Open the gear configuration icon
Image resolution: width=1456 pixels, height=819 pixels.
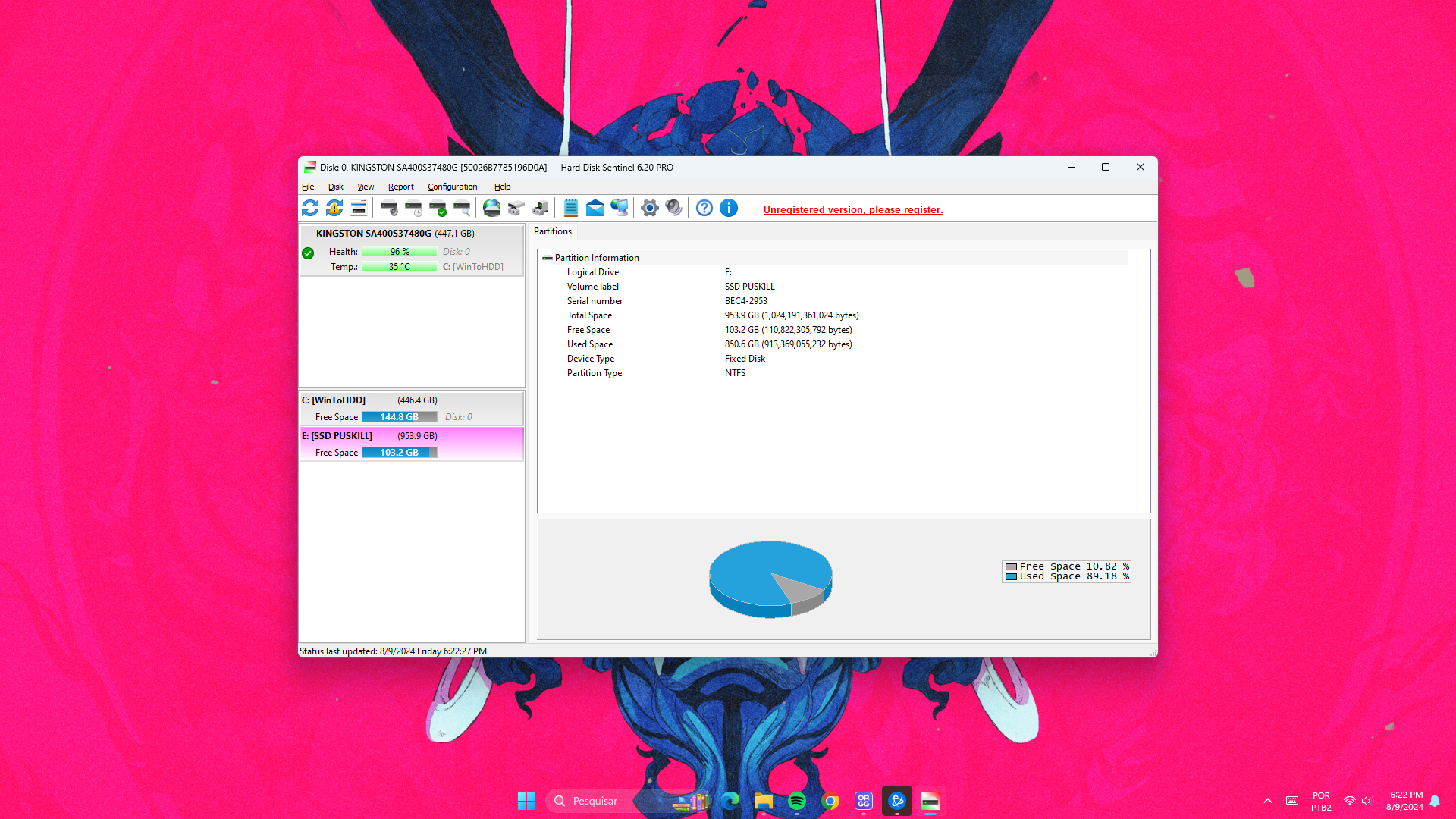tap(650, 208)
